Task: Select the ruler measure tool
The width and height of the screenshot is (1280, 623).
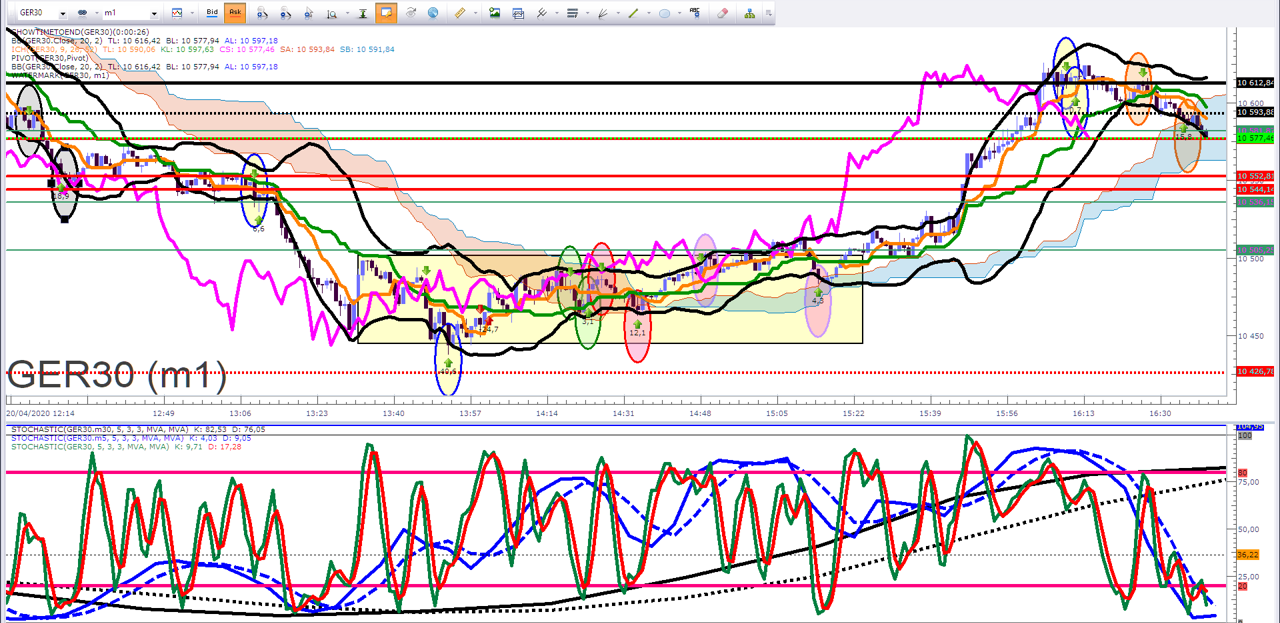Action: 460,13
